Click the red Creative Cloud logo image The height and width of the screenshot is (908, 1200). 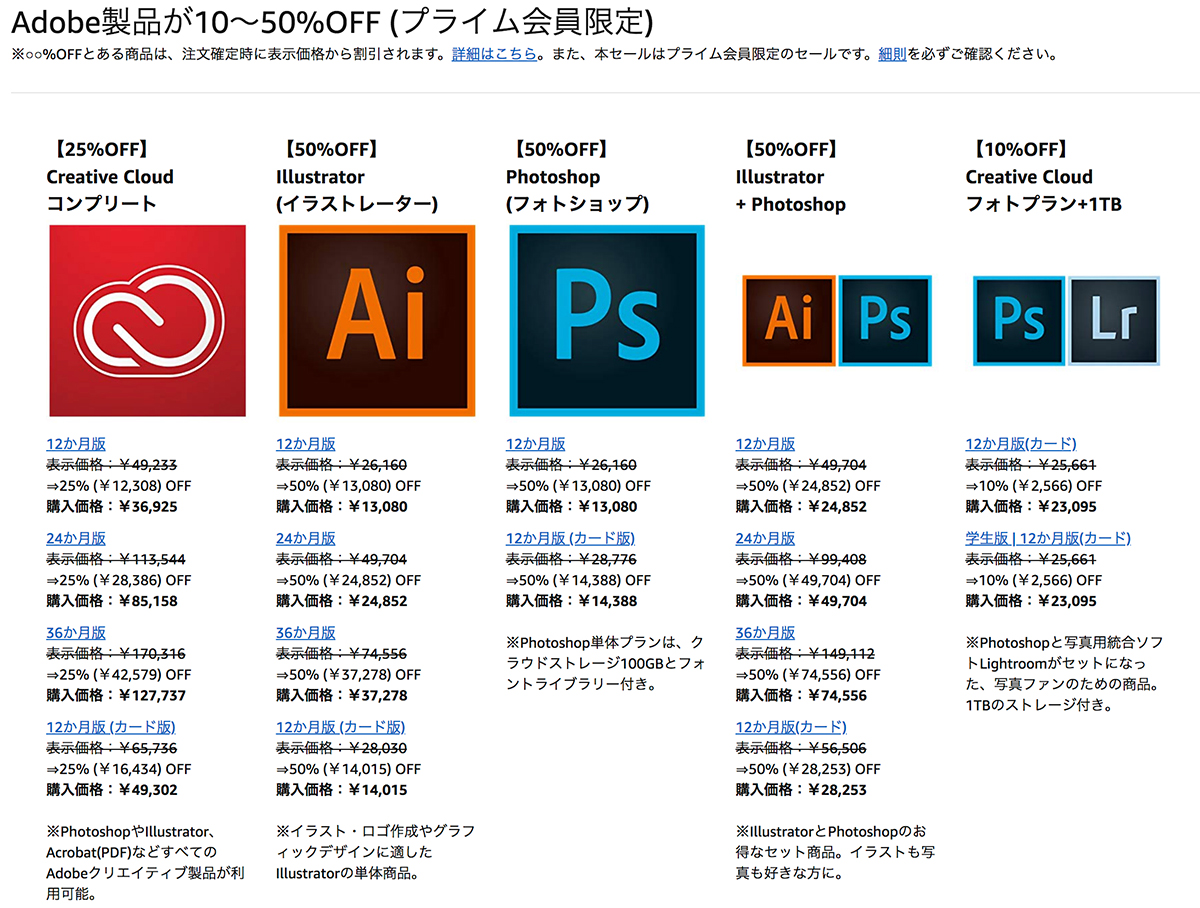click(x=147, y=321)
